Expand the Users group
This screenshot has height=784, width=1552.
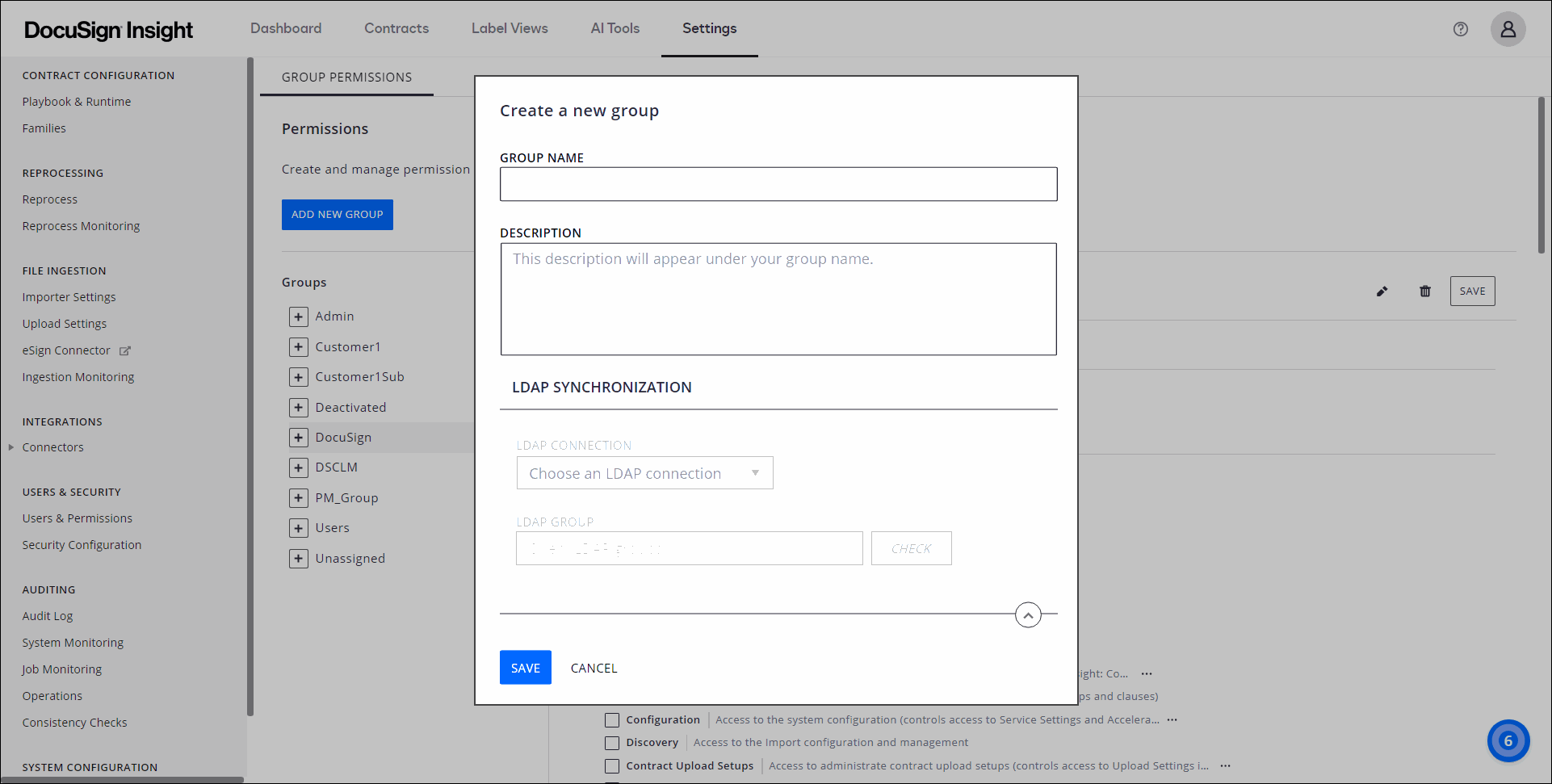pos(299,528)
